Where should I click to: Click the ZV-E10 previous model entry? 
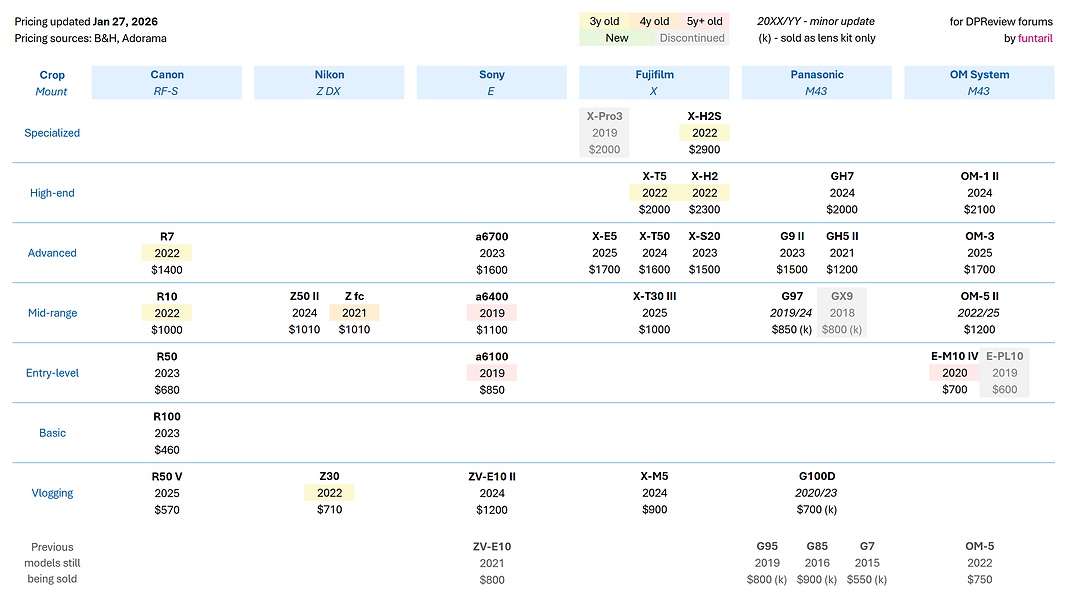click(492, 563)
